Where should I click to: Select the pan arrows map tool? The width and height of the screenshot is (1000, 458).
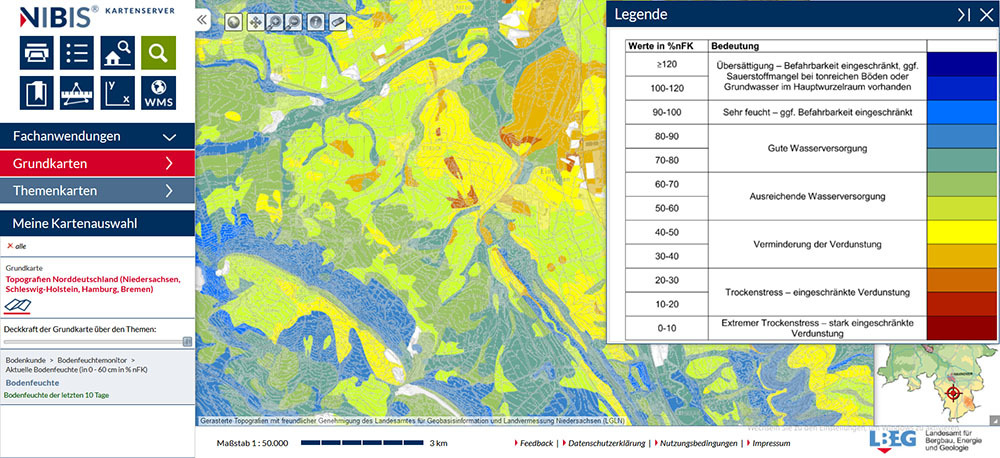click(254, 21)
